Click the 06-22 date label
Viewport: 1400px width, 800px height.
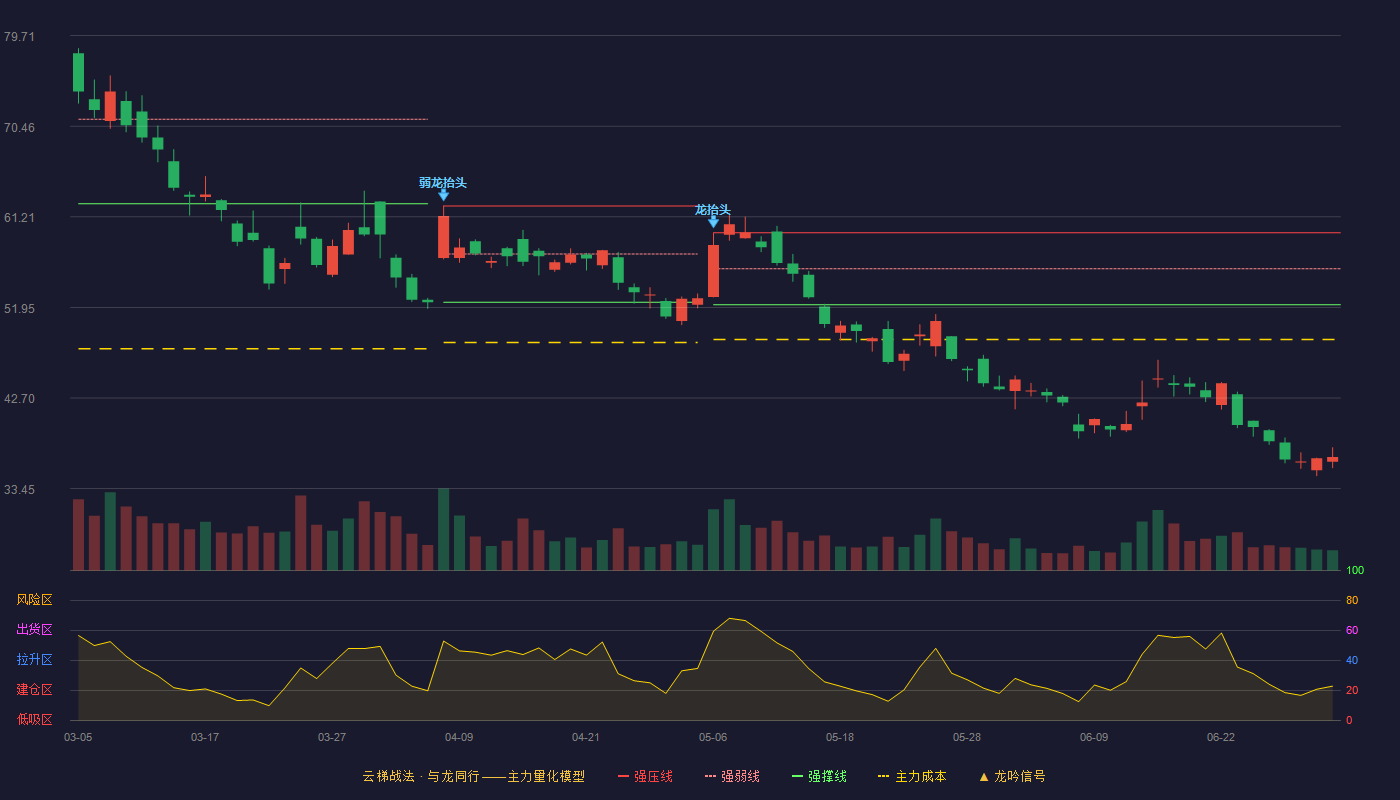(1221, 737)
